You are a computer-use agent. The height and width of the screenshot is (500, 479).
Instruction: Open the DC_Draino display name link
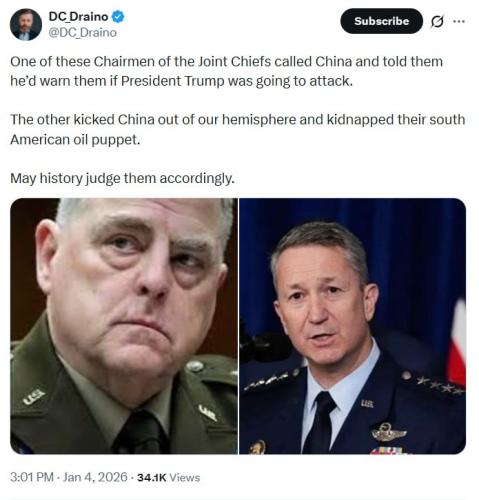tap(78, 16)
